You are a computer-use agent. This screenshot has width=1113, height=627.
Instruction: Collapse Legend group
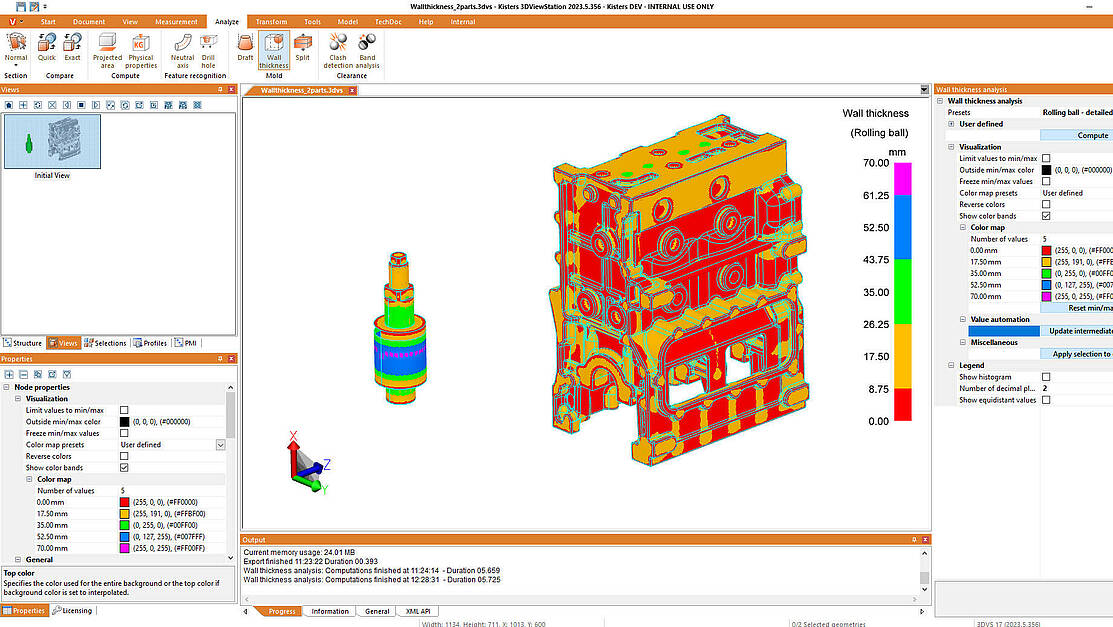pos(951,366)
